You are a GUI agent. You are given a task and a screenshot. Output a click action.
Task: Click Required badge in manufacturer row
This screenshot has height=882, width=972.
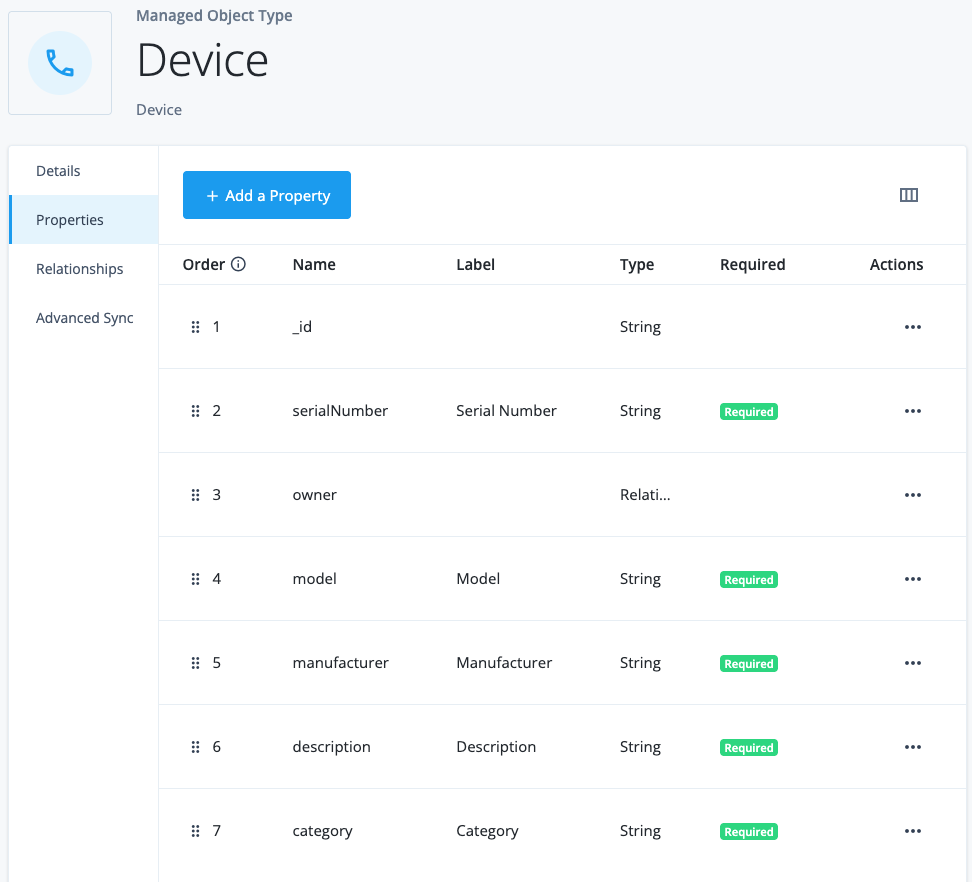click(x=749, y=663)
